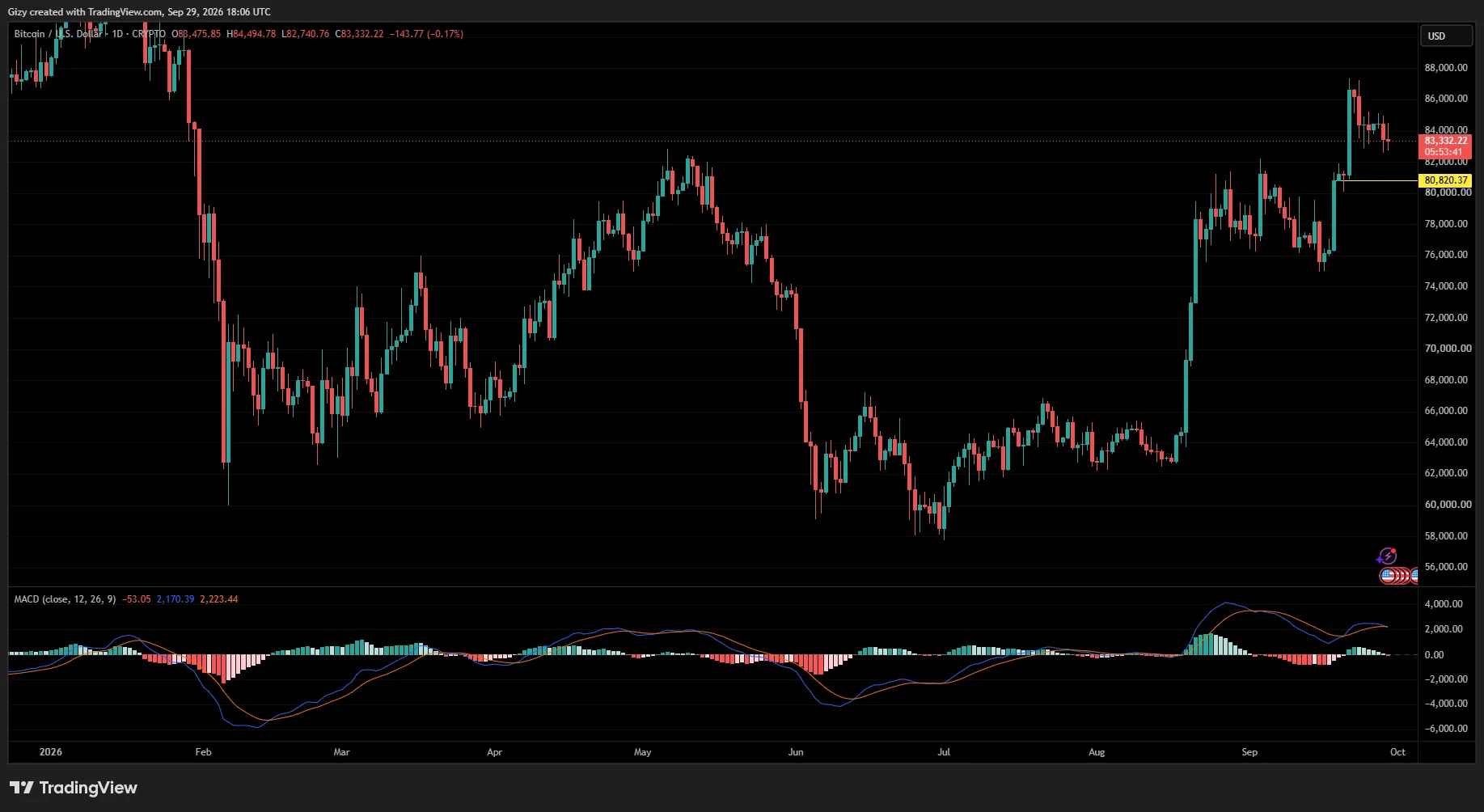This screenshot has width=1484, height=812.
Task: Click the US flag event at the chart's right edge
Action: [1414, 576]
